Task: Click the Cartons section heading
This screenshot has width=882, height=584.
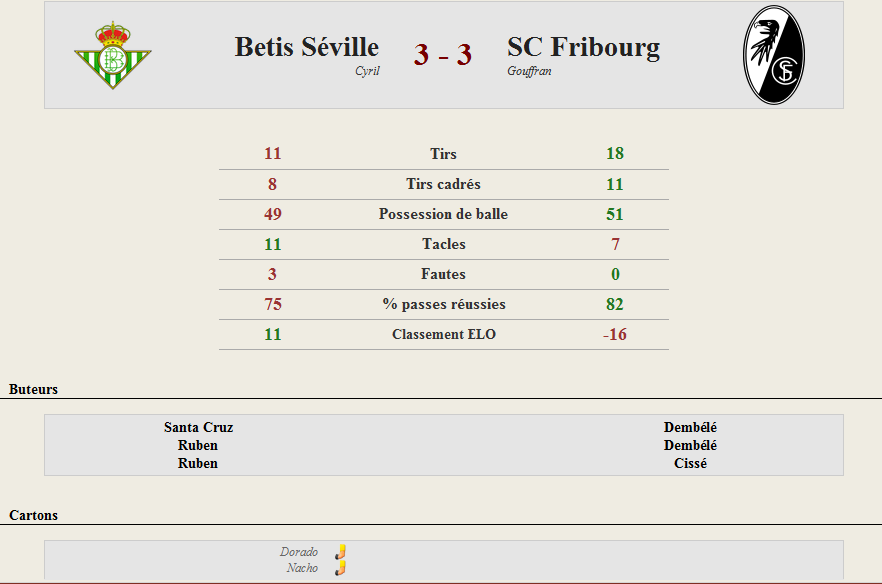Action: pyautogui.click(x=33, y=515)
